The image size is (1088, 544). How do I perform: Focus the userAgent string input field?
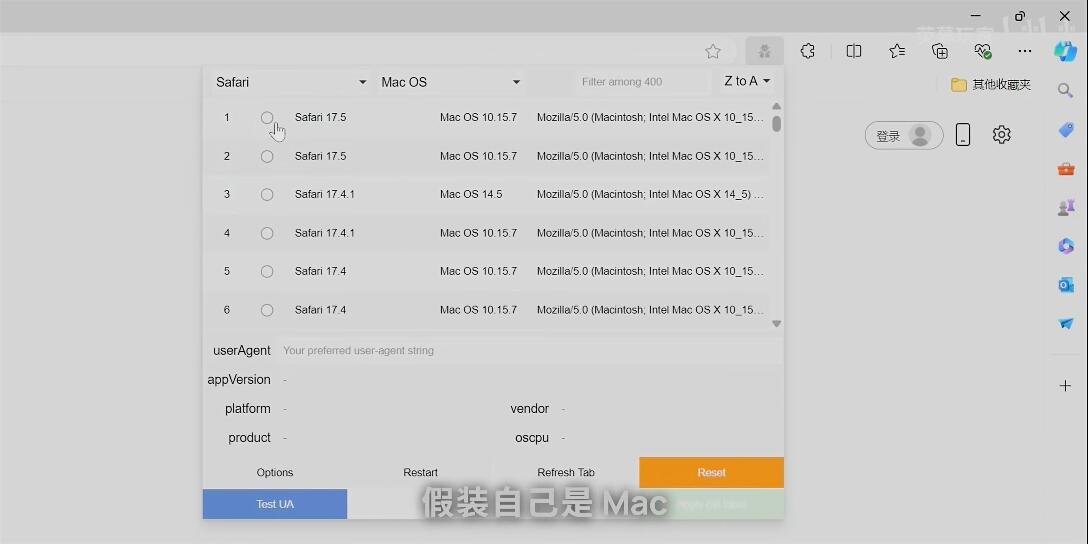pyautogui.click(x=530, y=350)
